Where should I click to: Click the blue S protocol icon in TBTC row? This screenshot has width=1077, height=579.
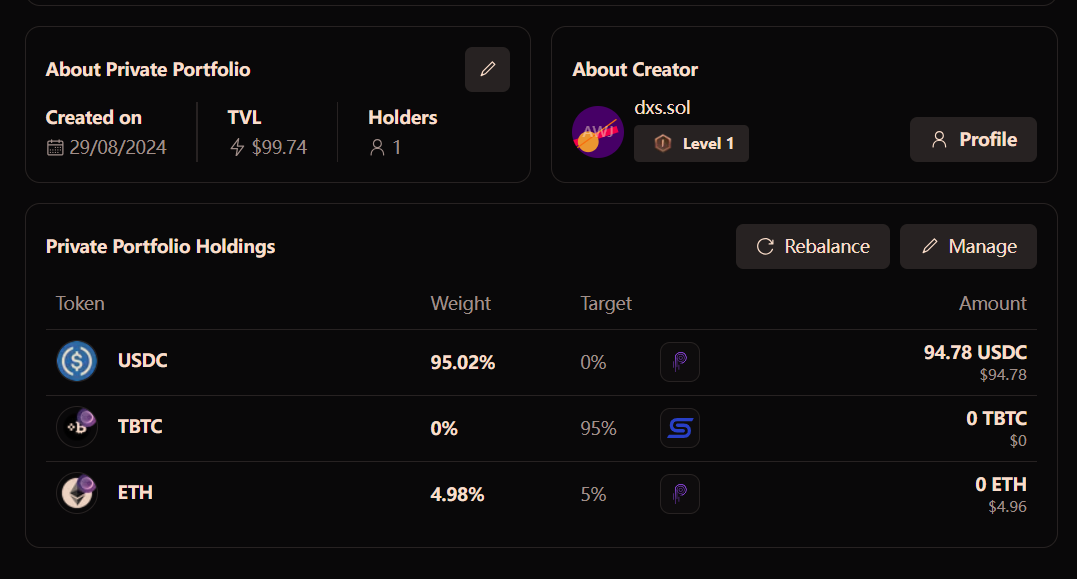coord(680,428)
